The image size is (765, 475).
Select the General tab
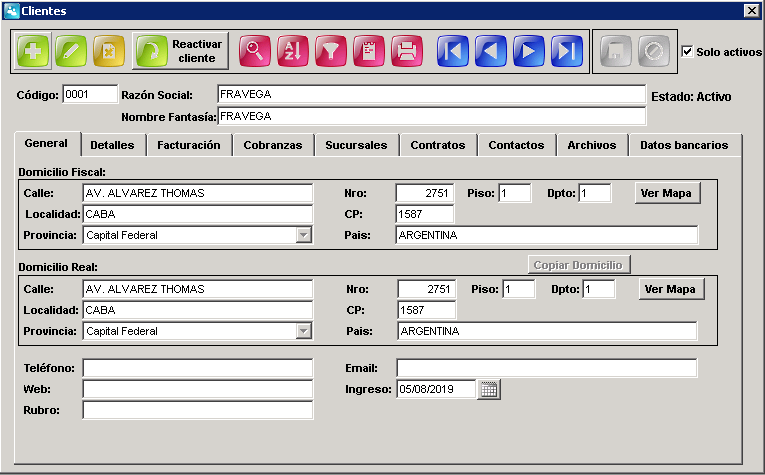[x=46, y=143]
